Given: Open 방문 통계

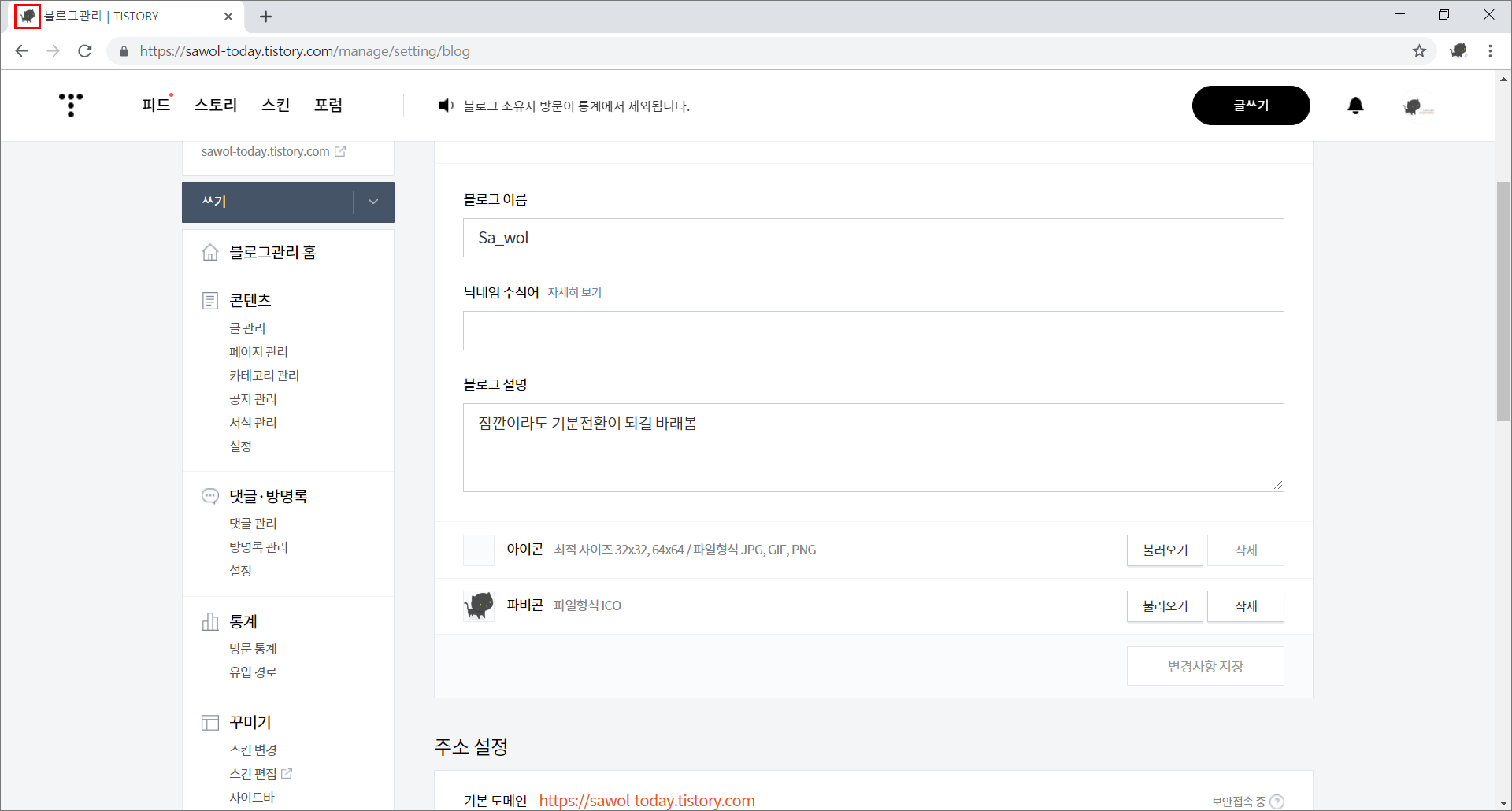Looking at the screenshot, I should pyautogui.click(x=253, y=649).
